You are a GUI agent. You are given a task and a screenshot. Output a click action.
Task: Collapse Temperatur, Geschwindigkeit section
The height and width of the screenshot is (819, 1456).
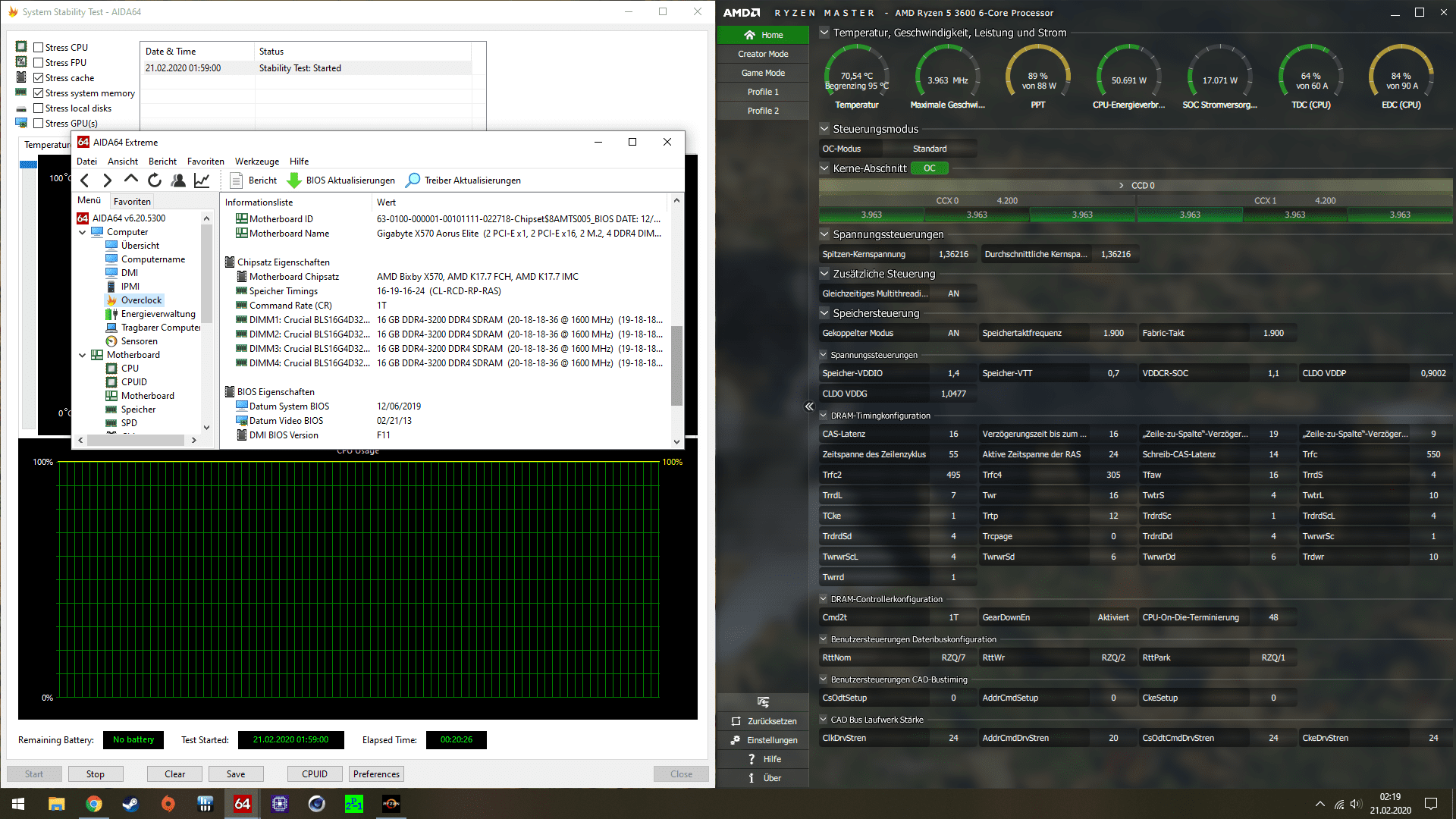(x=824, y=33)
